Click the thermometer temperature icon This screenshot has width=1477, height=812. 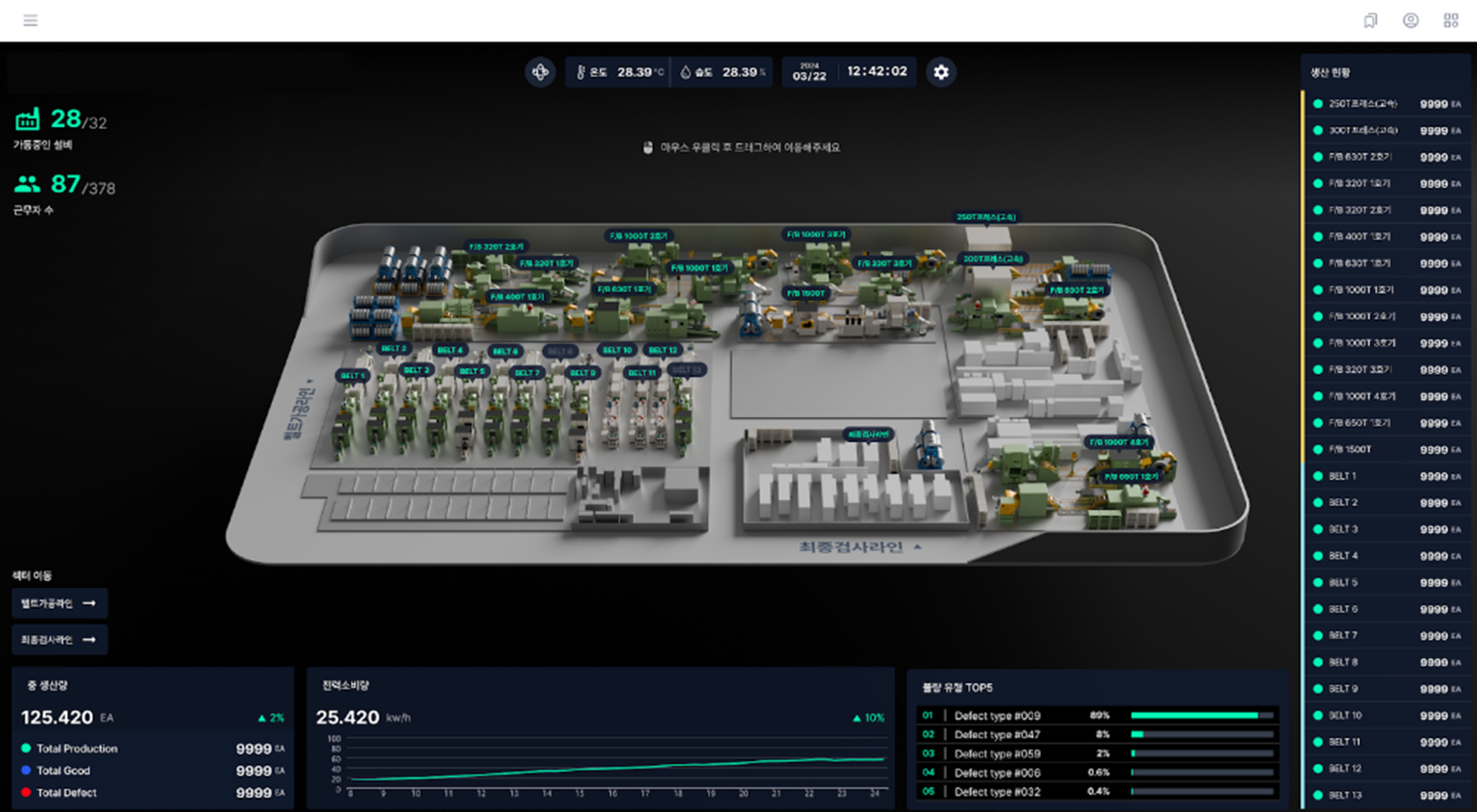[581, 72]
